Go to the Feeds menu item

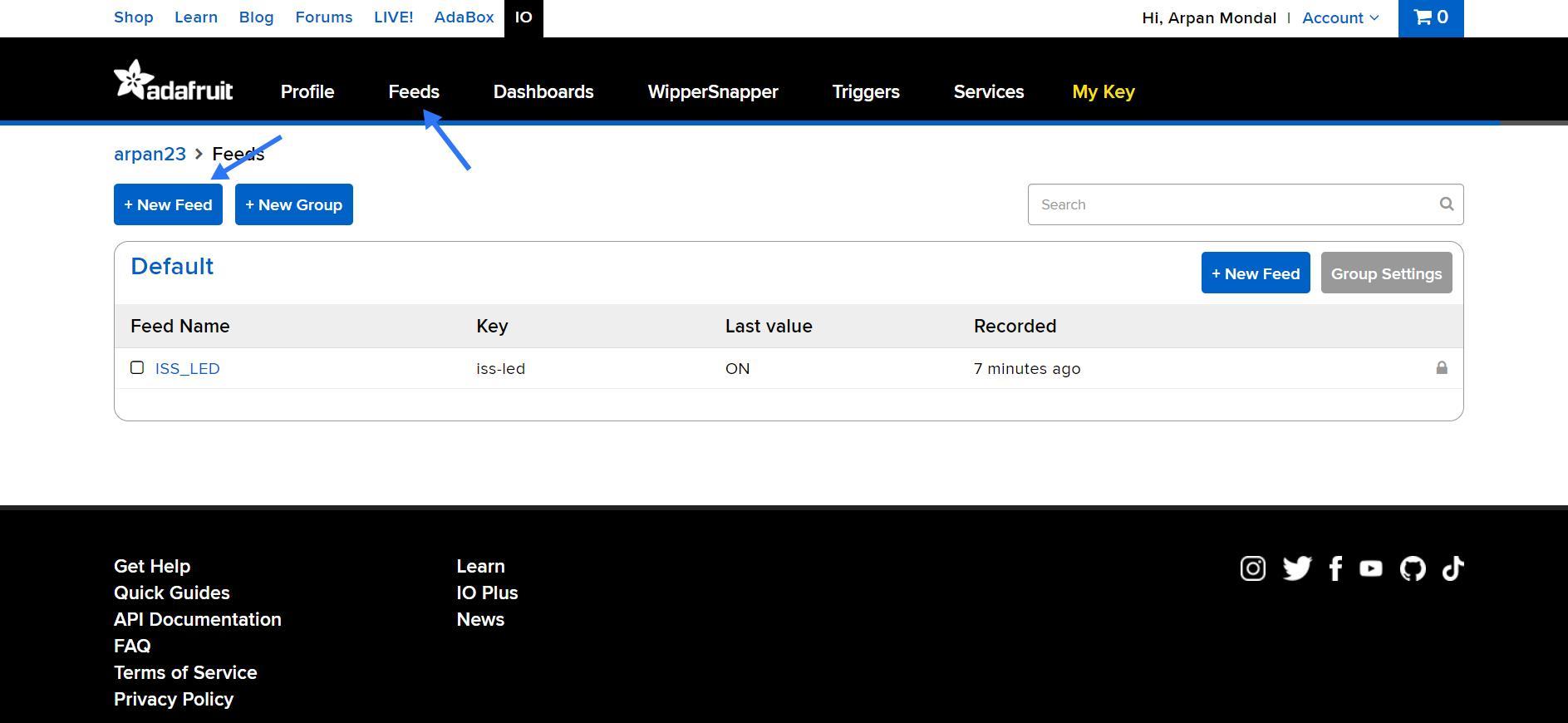click(414, 91)
